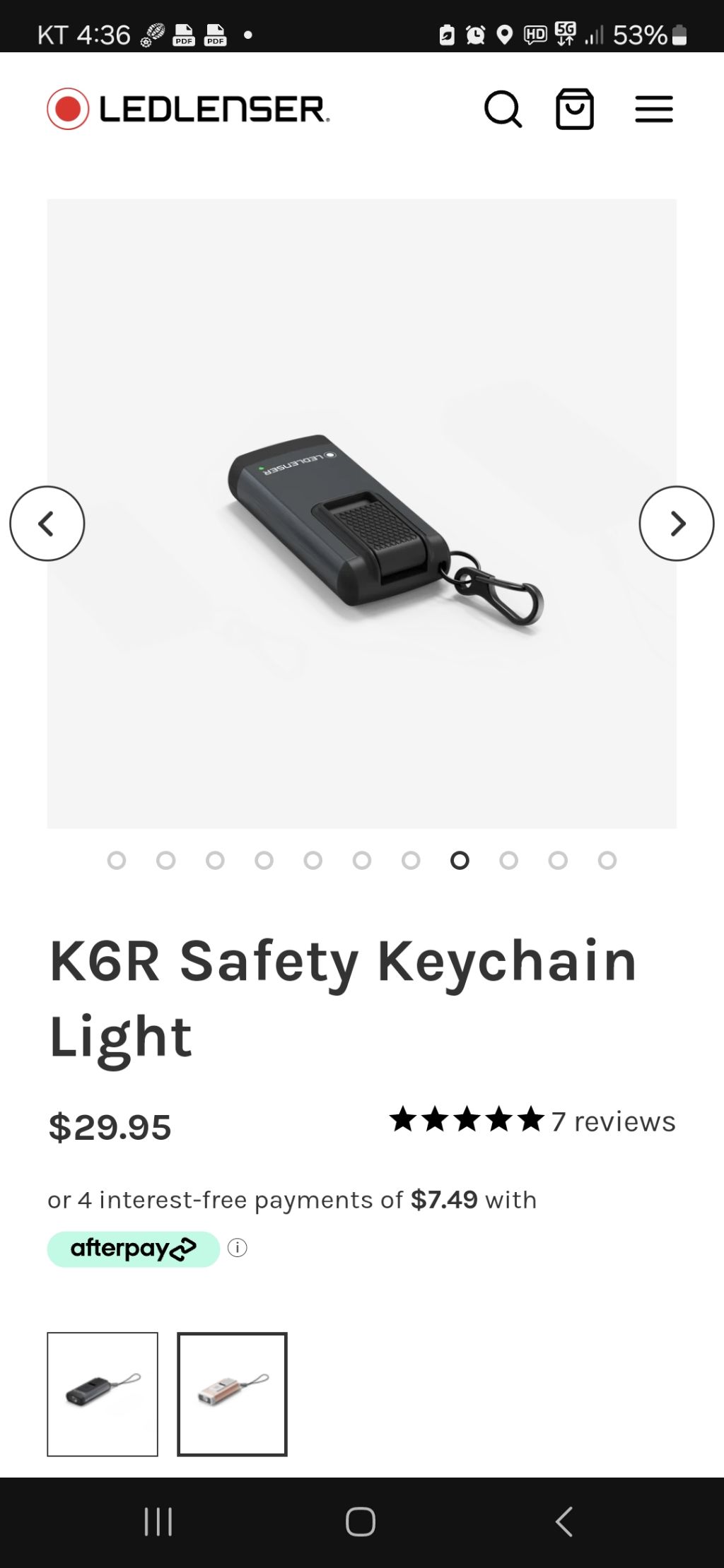
Task: Select the last carousel dot
Action: [x=607, y=860]
